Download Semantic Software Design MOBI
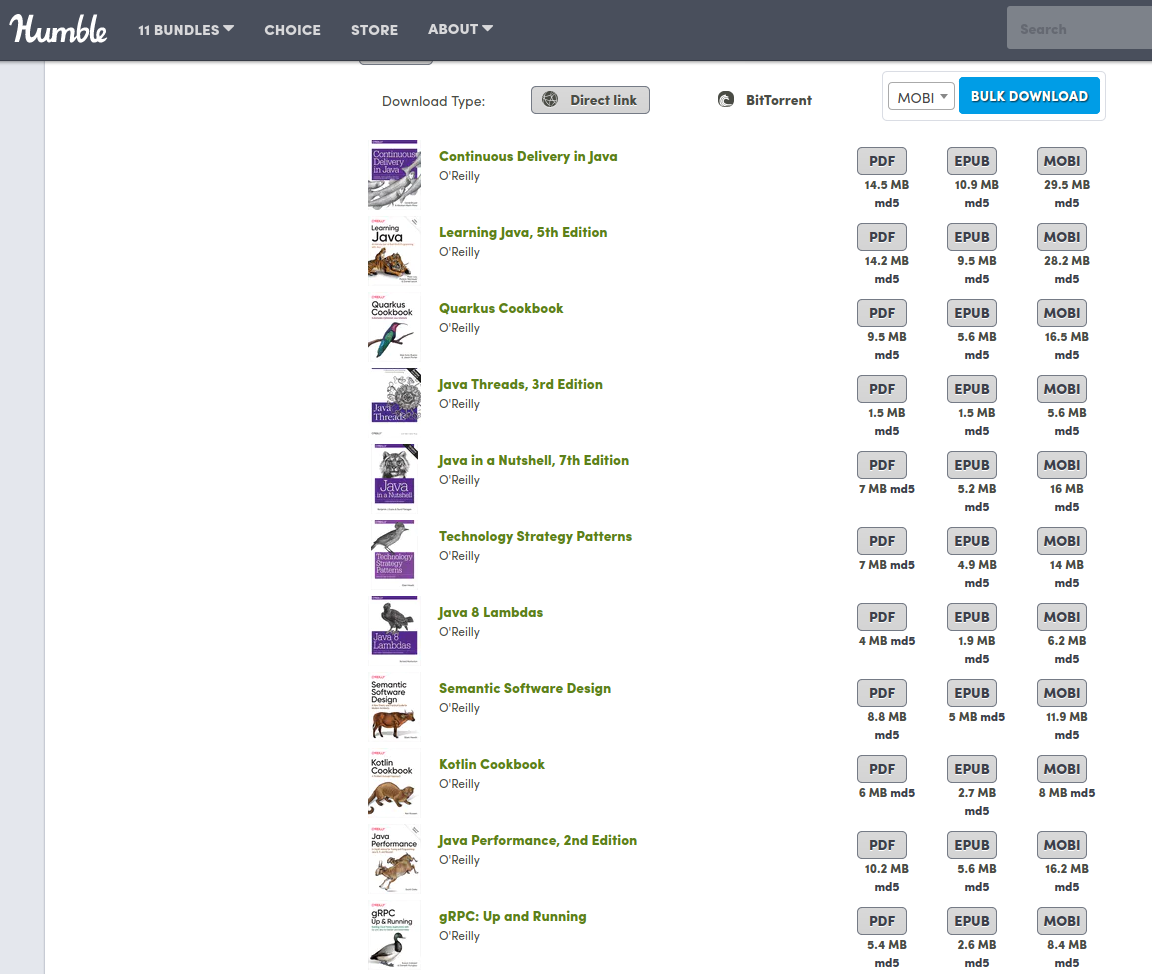Viewport: 1152px width, 974px height. (1062, 693)
